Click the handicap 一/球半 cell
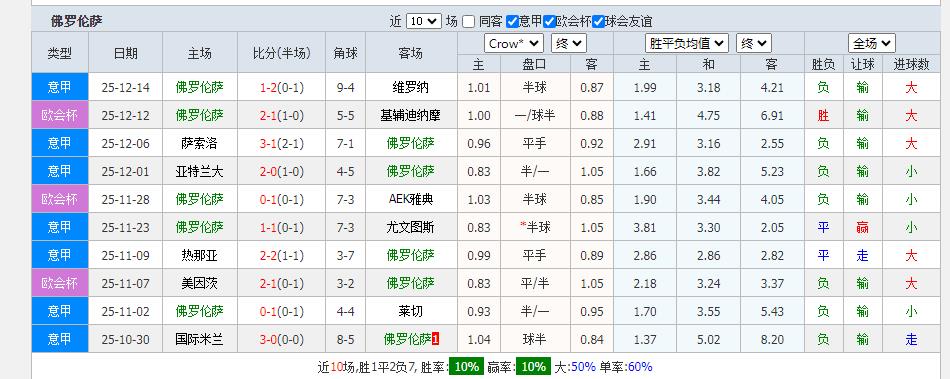 coord(534,116)
